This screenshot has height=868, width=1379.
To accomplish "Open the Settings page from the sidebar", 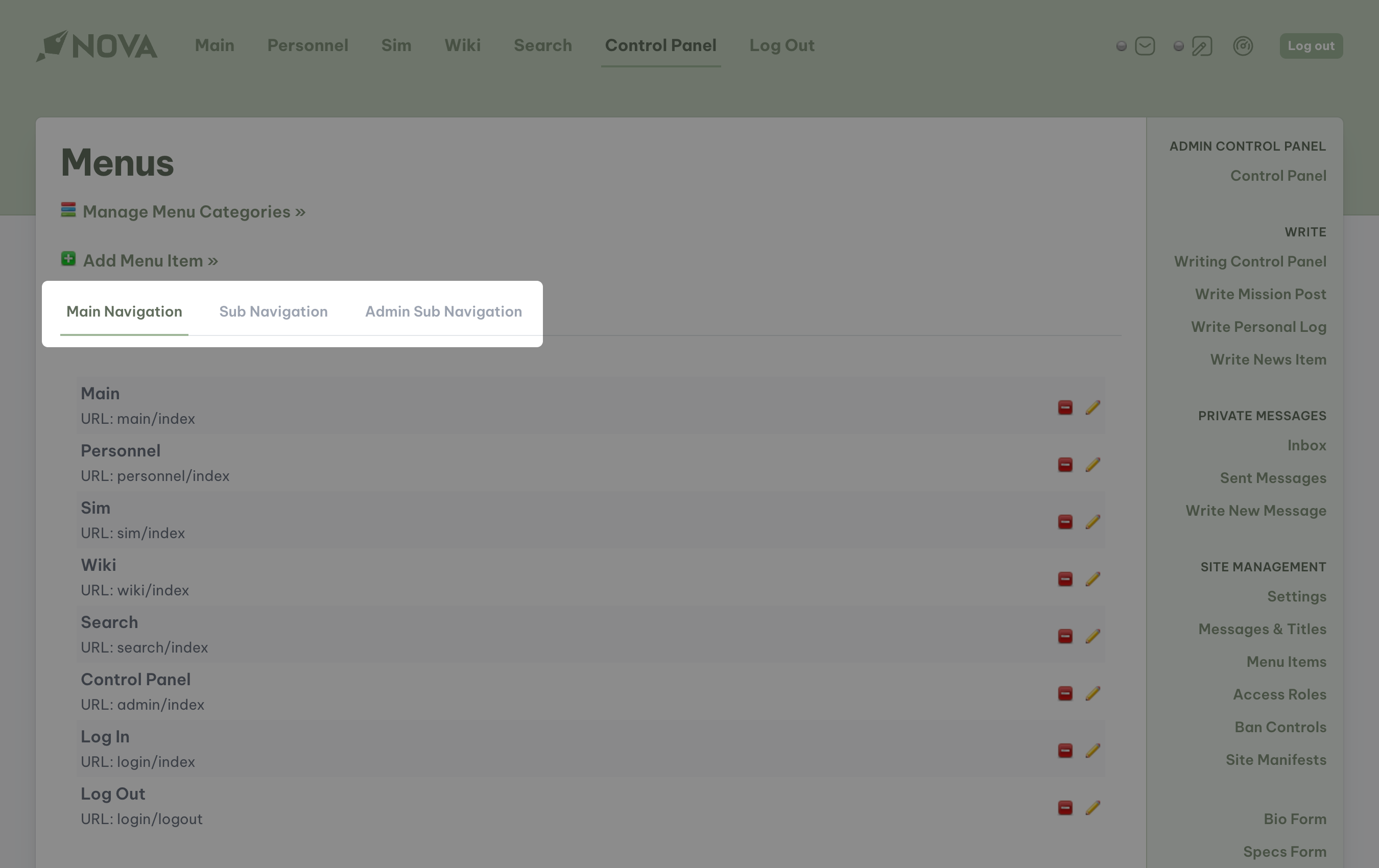I will 1297,596.
